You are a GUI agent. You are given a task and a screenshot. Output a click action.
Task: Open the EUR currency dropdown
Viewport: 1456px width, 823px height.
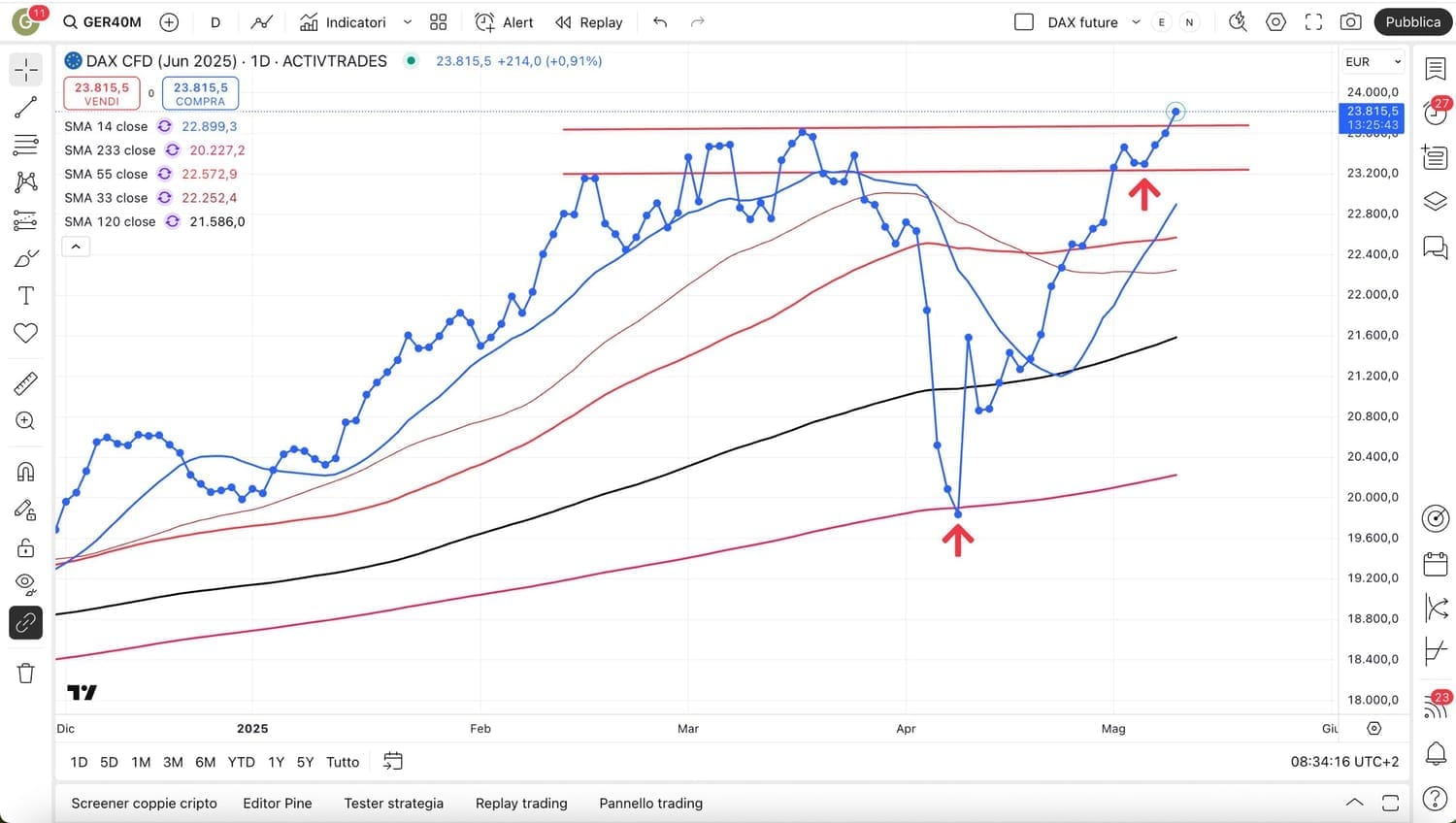coord(1373,62)
